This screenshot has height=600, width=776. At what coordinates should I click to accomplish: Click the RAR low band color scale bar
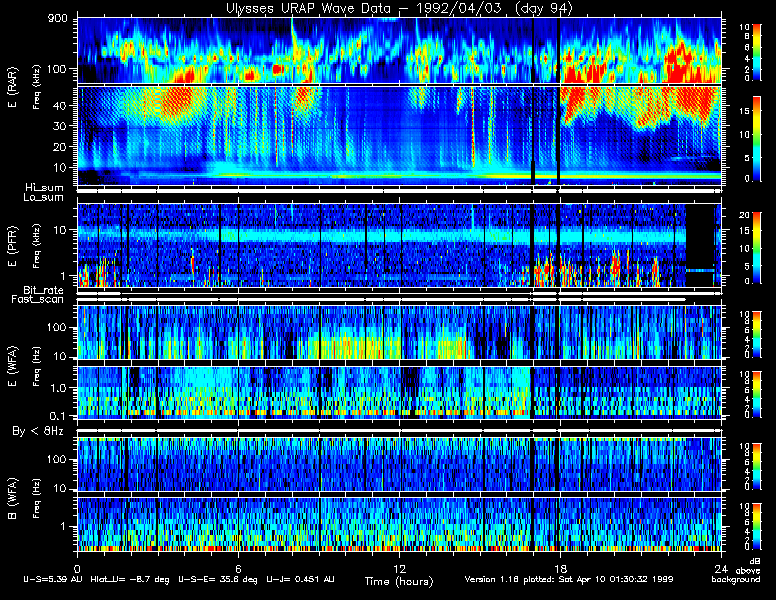tap(757, 139)
